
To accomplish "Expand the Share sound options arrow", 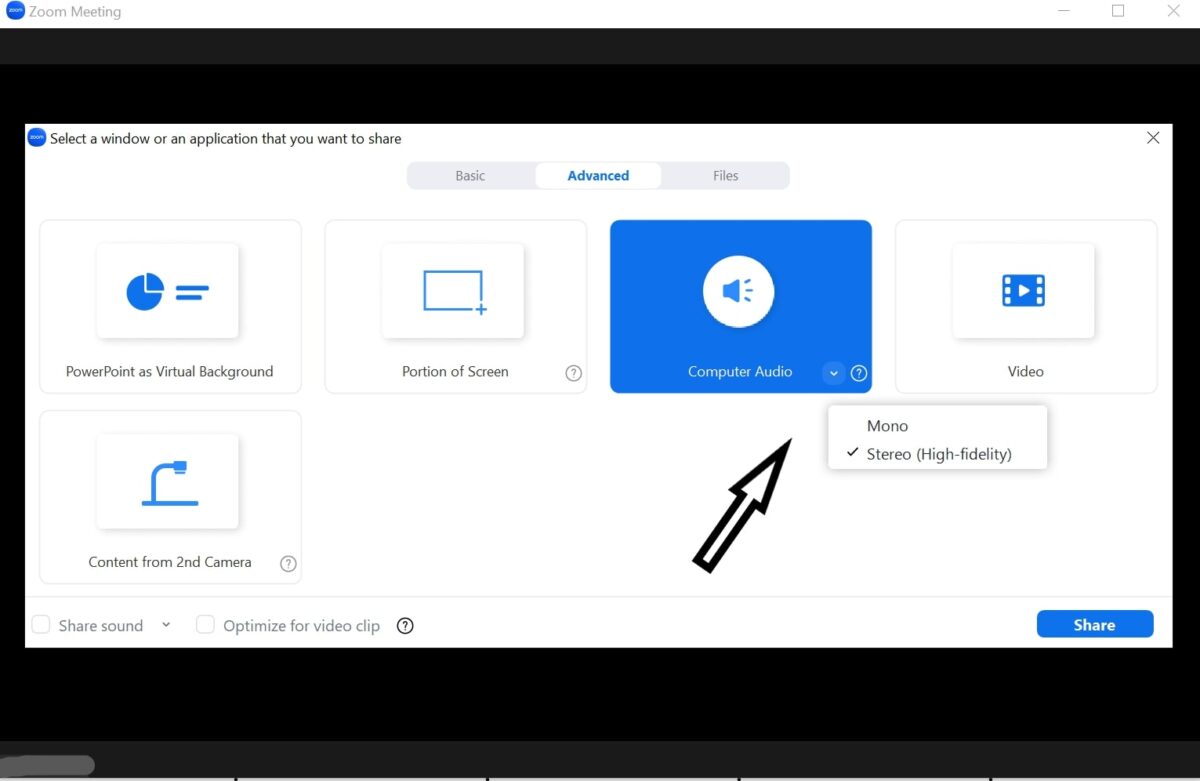I will point(166,625).
